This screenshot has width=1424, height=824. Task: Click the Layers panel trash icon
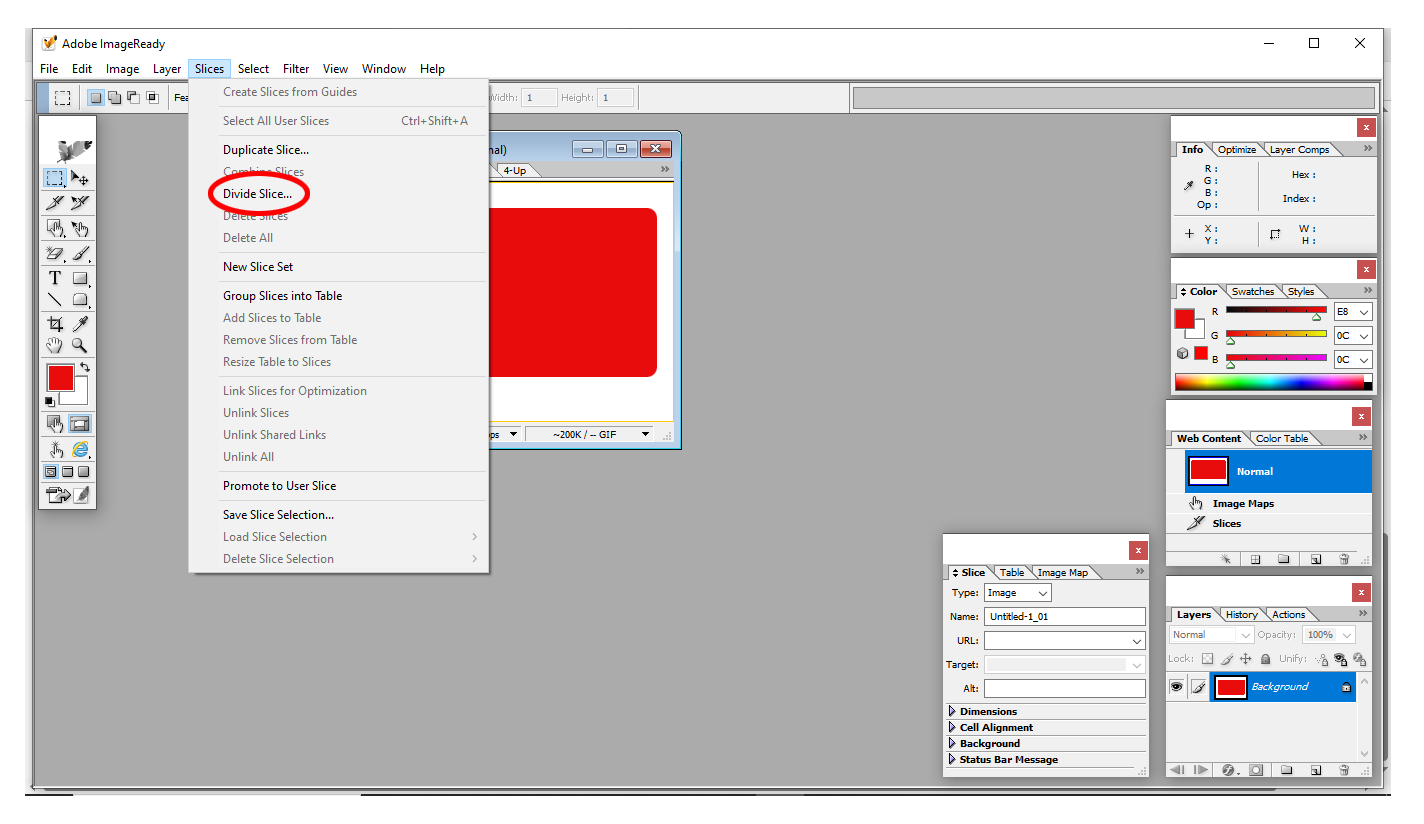pyautogui.click(x=1344, y=770)
